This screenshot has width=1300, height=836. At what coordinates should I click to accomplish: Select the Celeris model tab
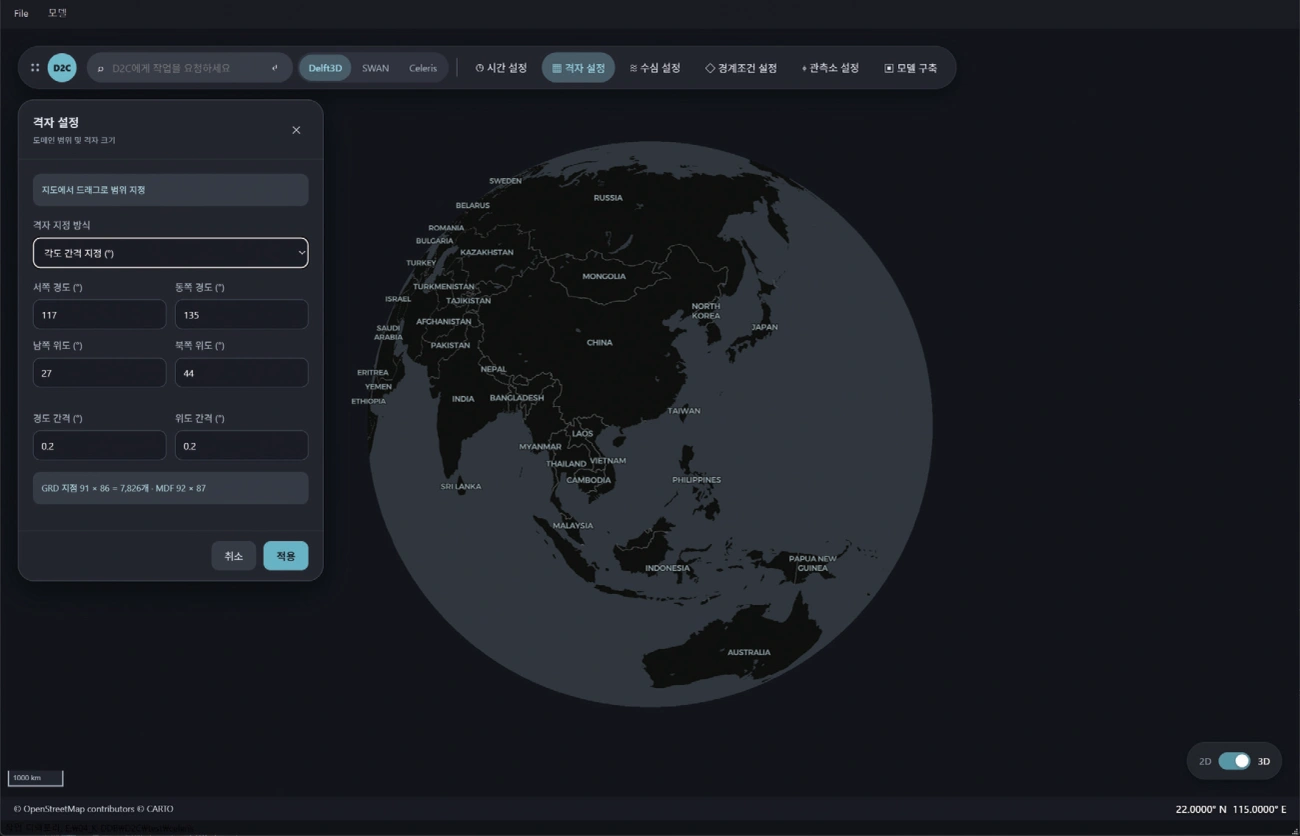point(423,68)
